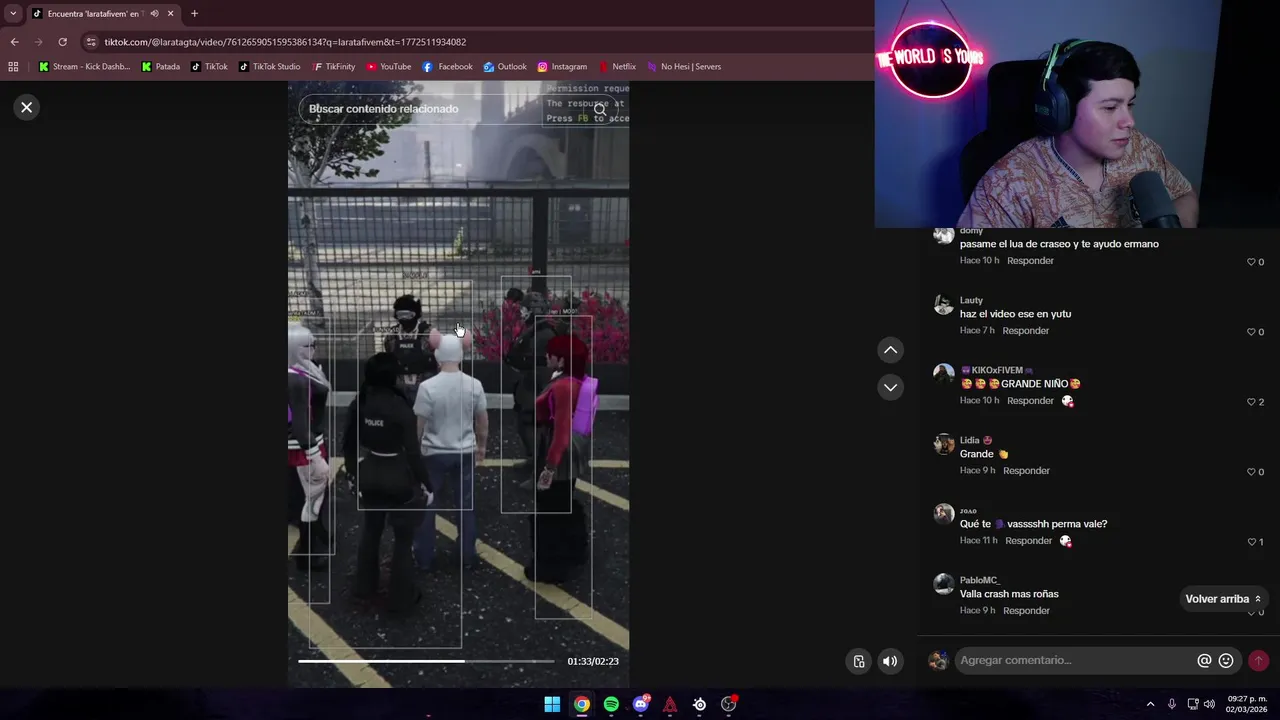Open the TikFinity bookmark

point(334,67)
